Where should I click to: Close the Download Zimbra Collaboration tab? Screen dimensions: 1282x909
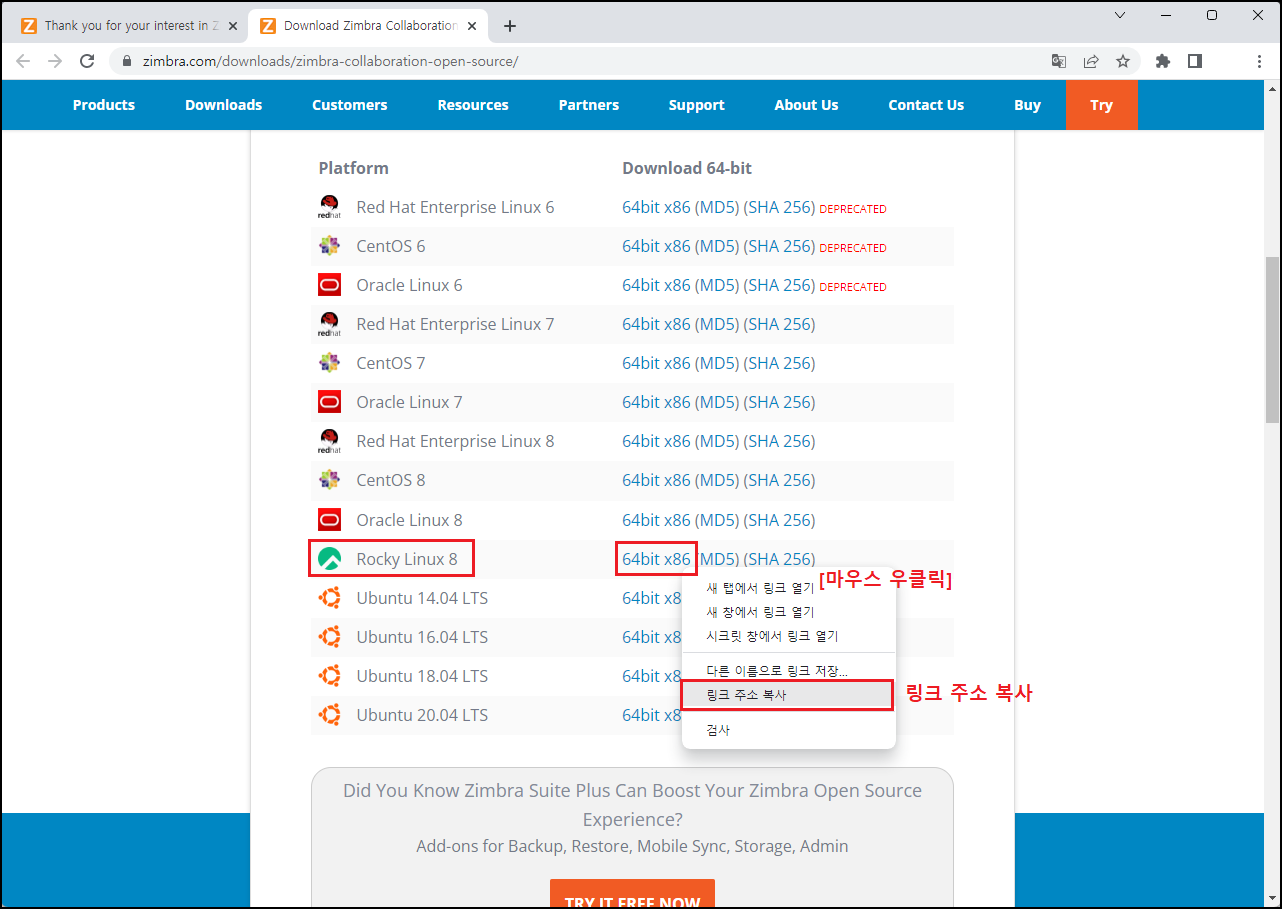(471, 26)
